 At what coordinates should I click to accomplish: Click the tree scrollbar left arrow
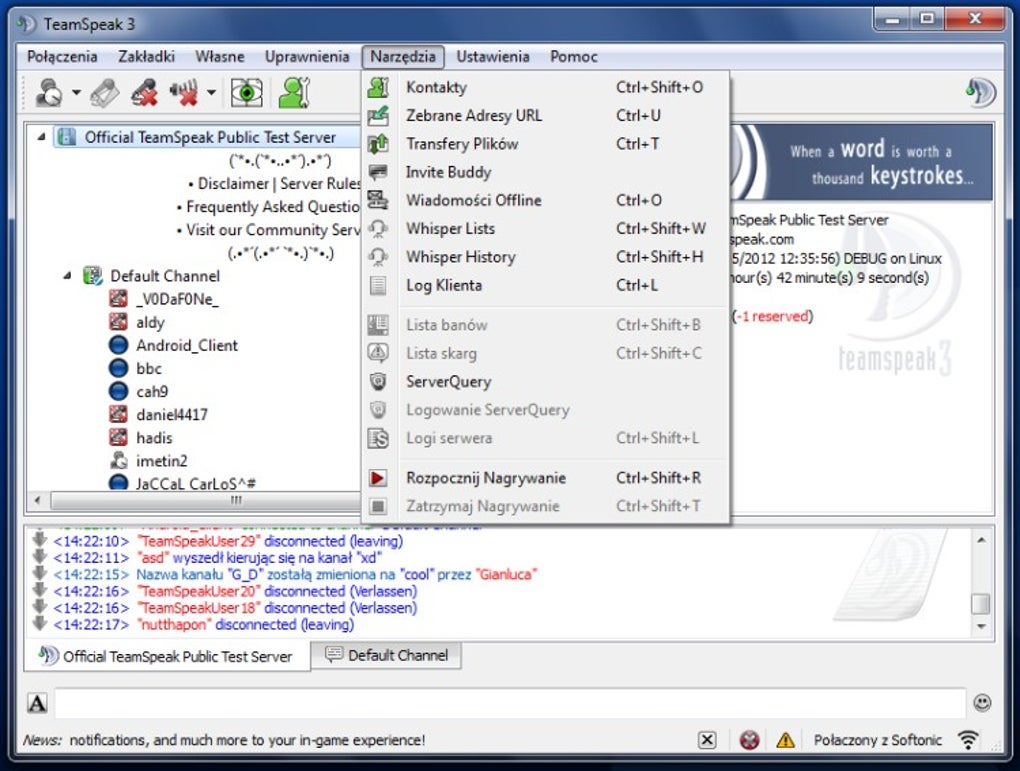point(38,500)
